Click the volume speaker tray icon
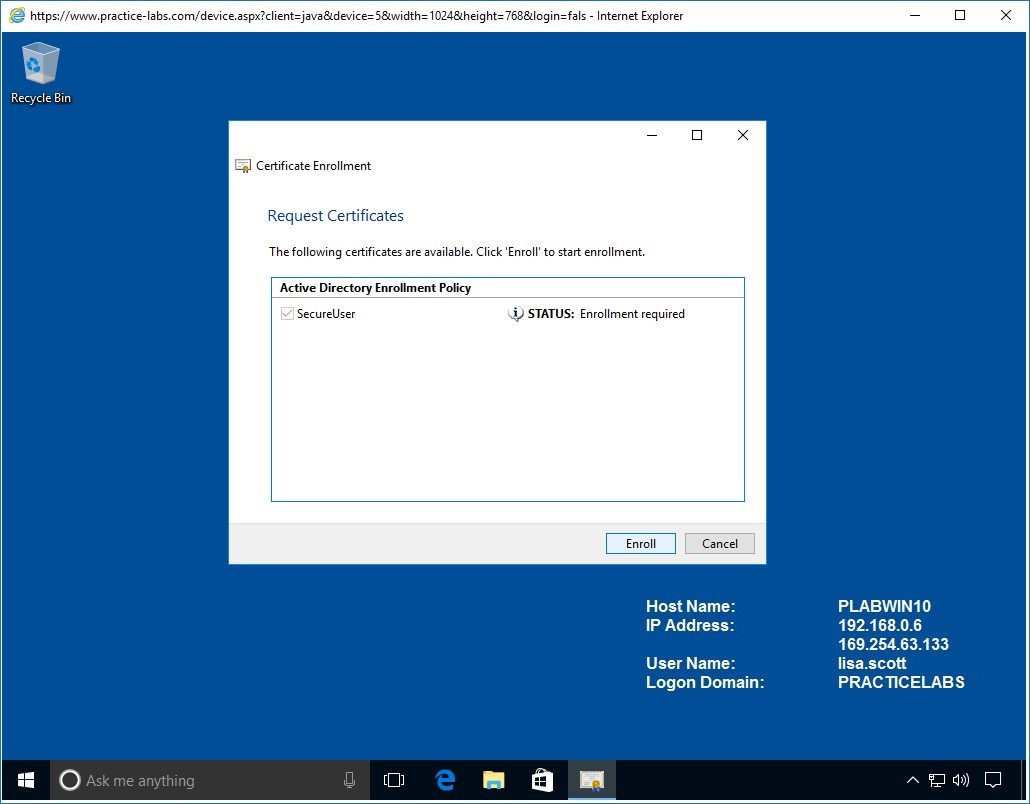Screen dimensions: 1030x804 tap(960, 780)
